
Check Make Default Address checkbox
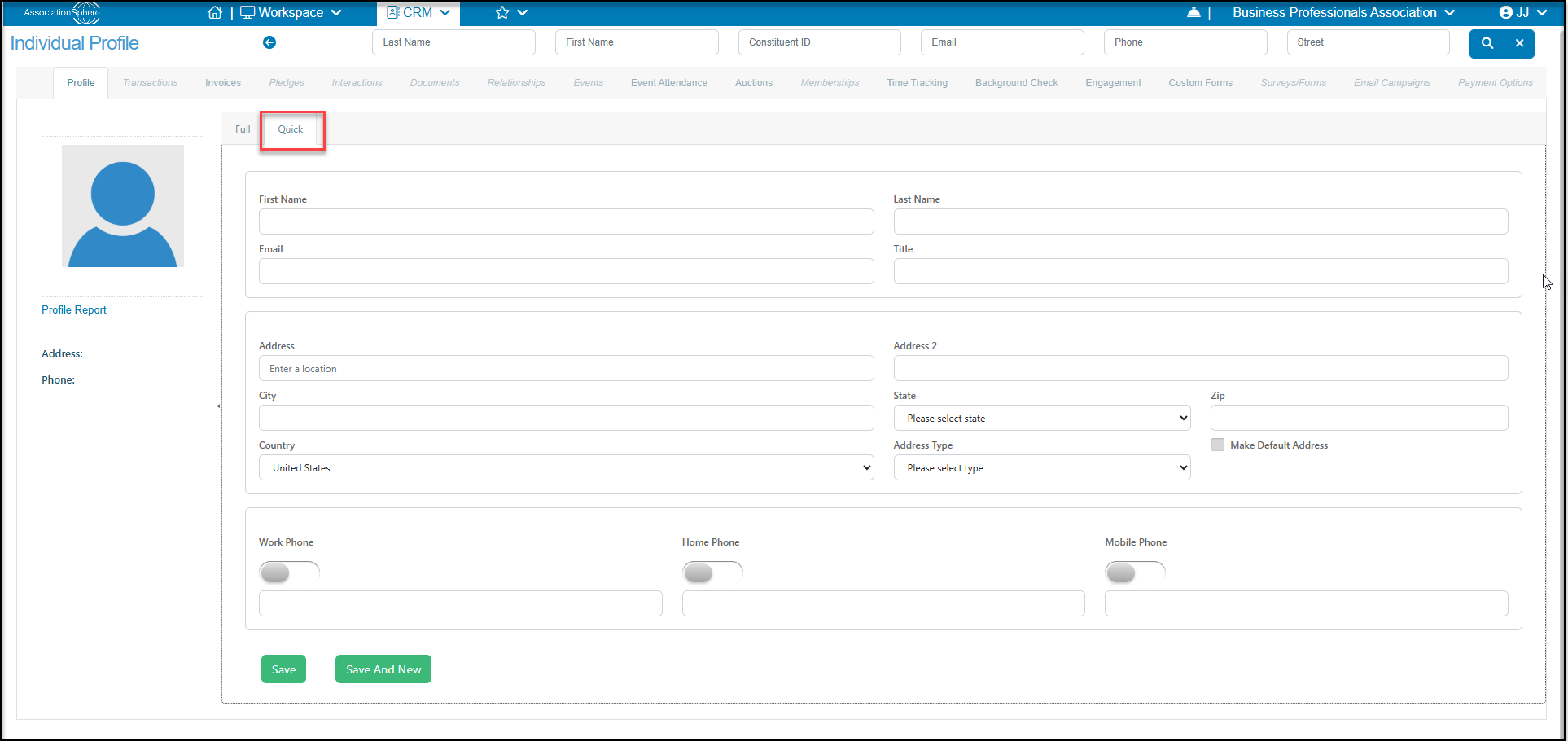click(x=1218, y=445)
